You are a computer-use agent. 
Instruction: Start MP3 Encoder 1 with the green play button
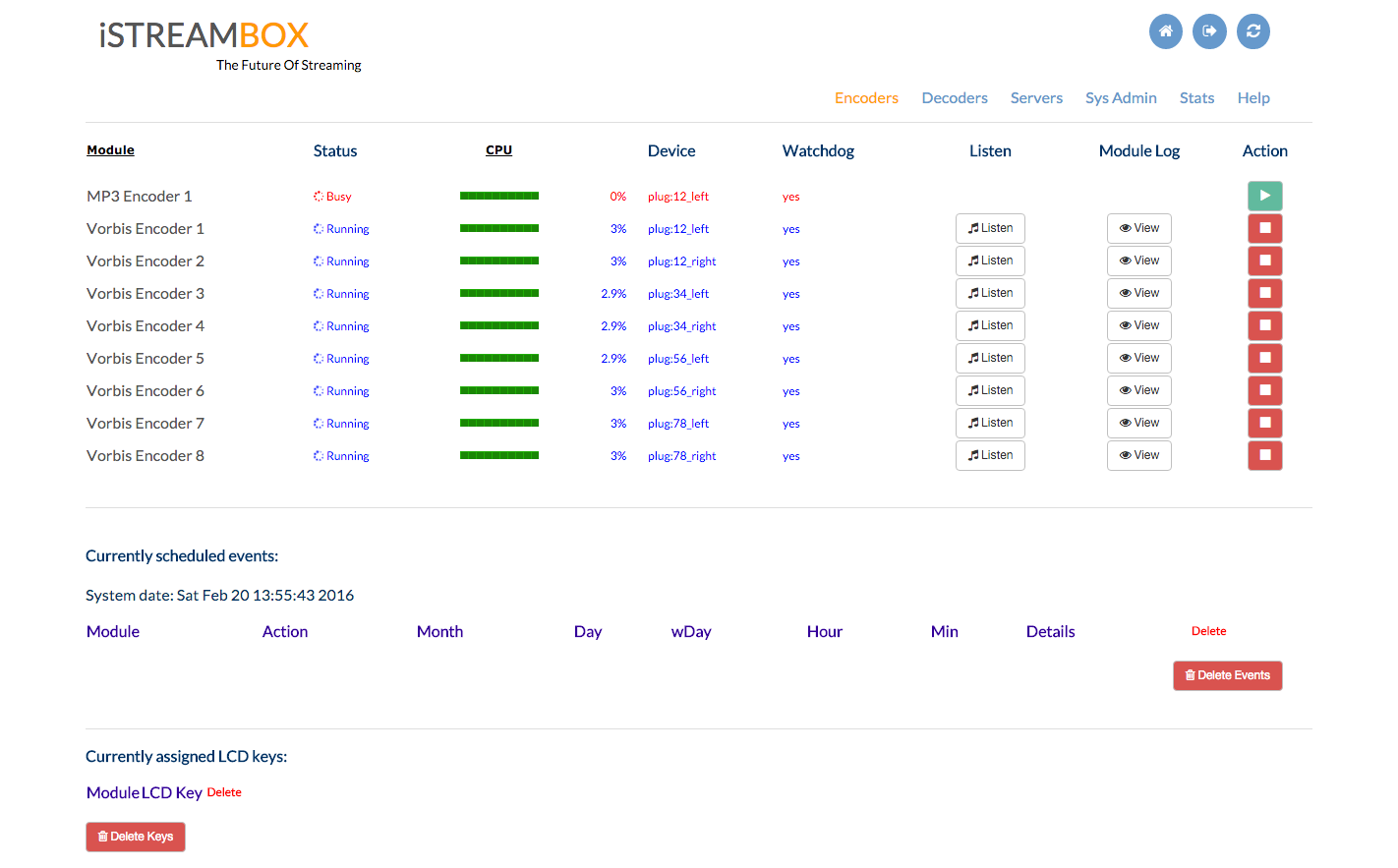(x=1265, y=196)
